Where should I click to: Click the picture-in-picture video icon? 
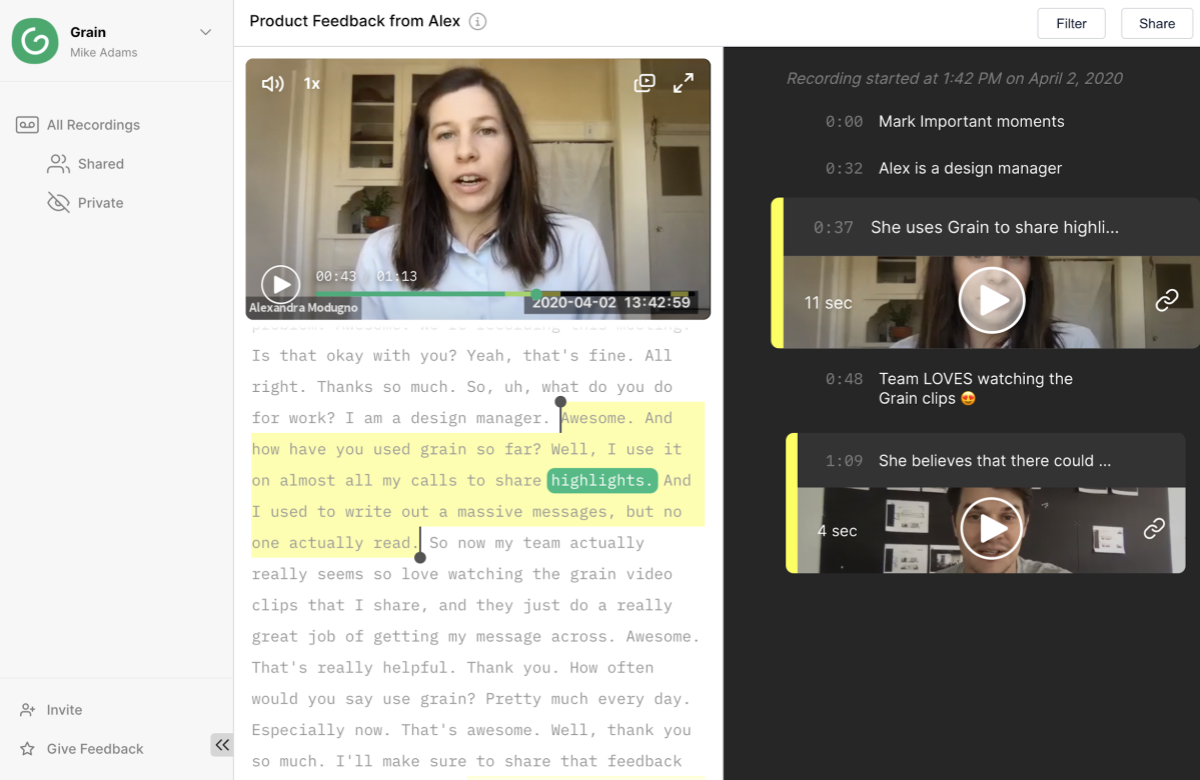click(x=645, y=83)
